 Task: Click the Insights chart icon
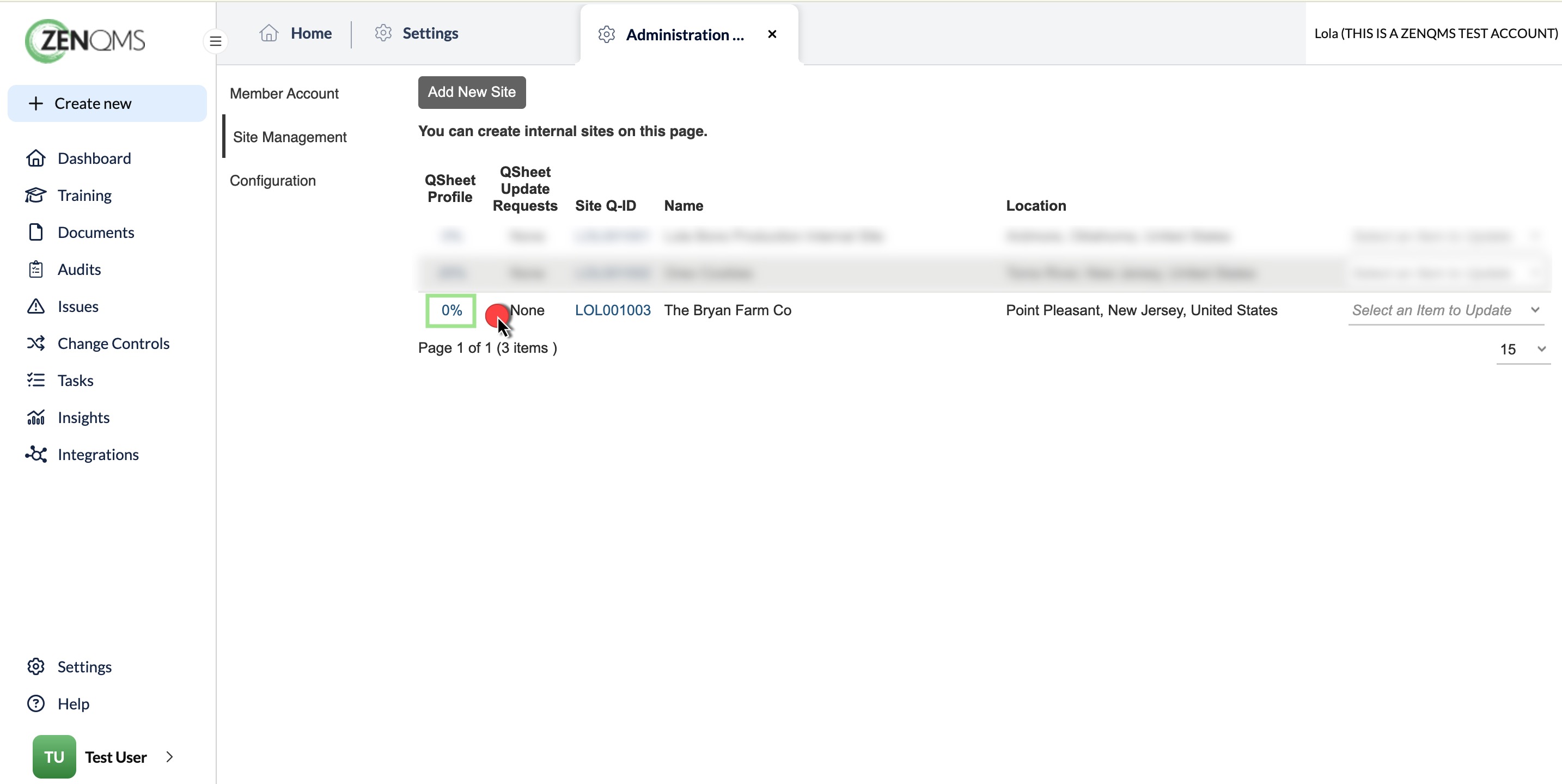point(36,417)
